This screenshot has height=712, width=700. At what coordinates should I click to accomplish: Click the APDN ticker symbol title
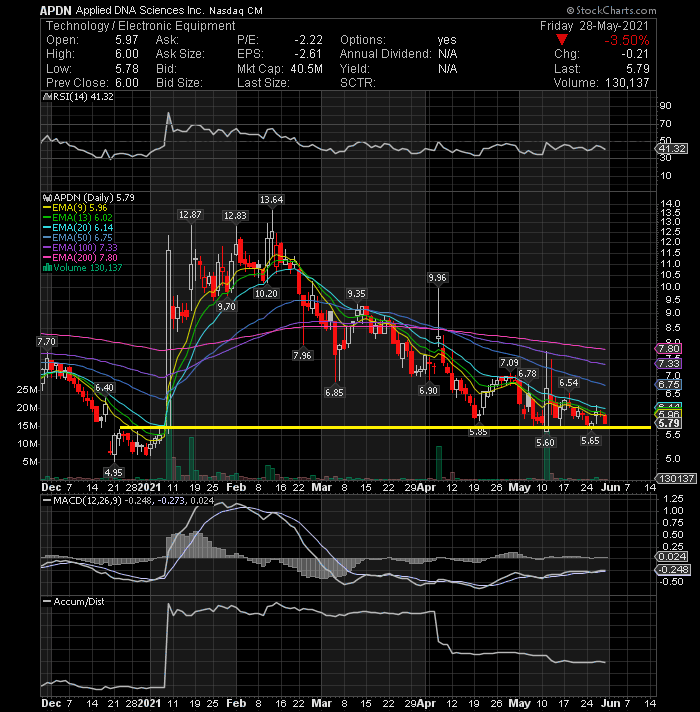56,10
